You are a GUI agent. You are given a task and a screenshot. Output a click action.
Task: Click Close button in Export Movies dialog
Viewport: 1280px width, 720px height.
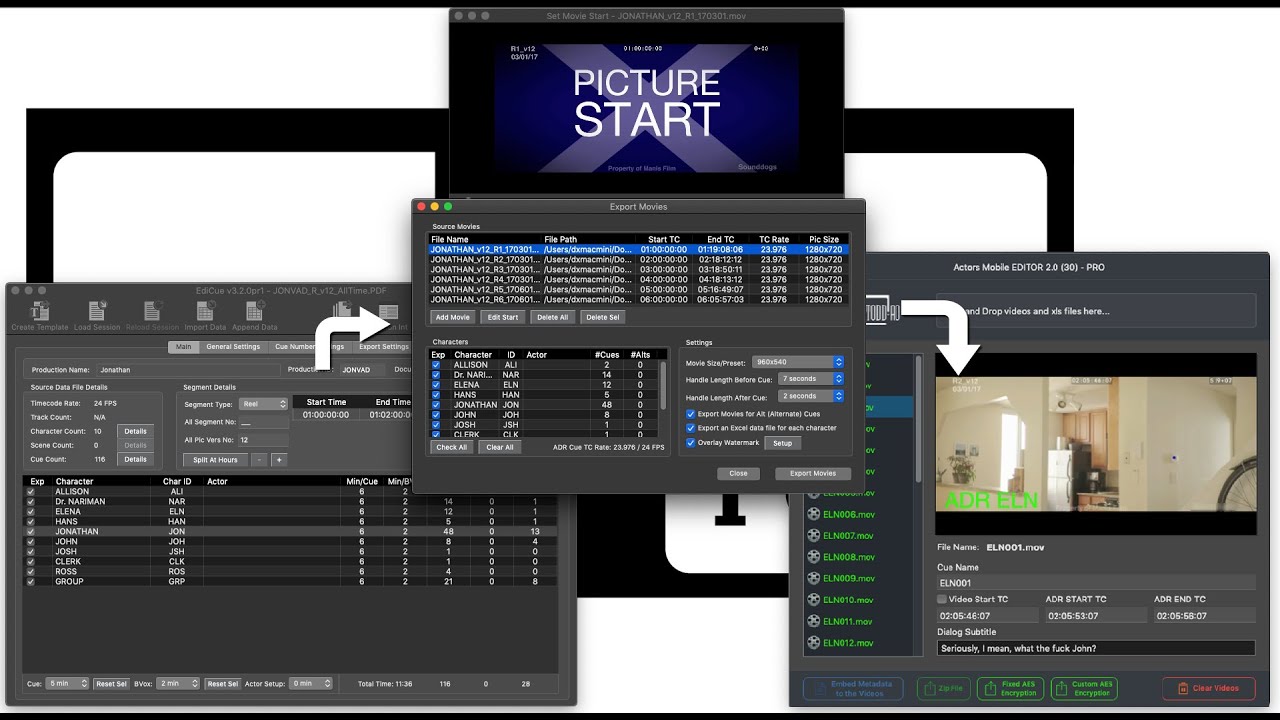click(x=738, y=473)
